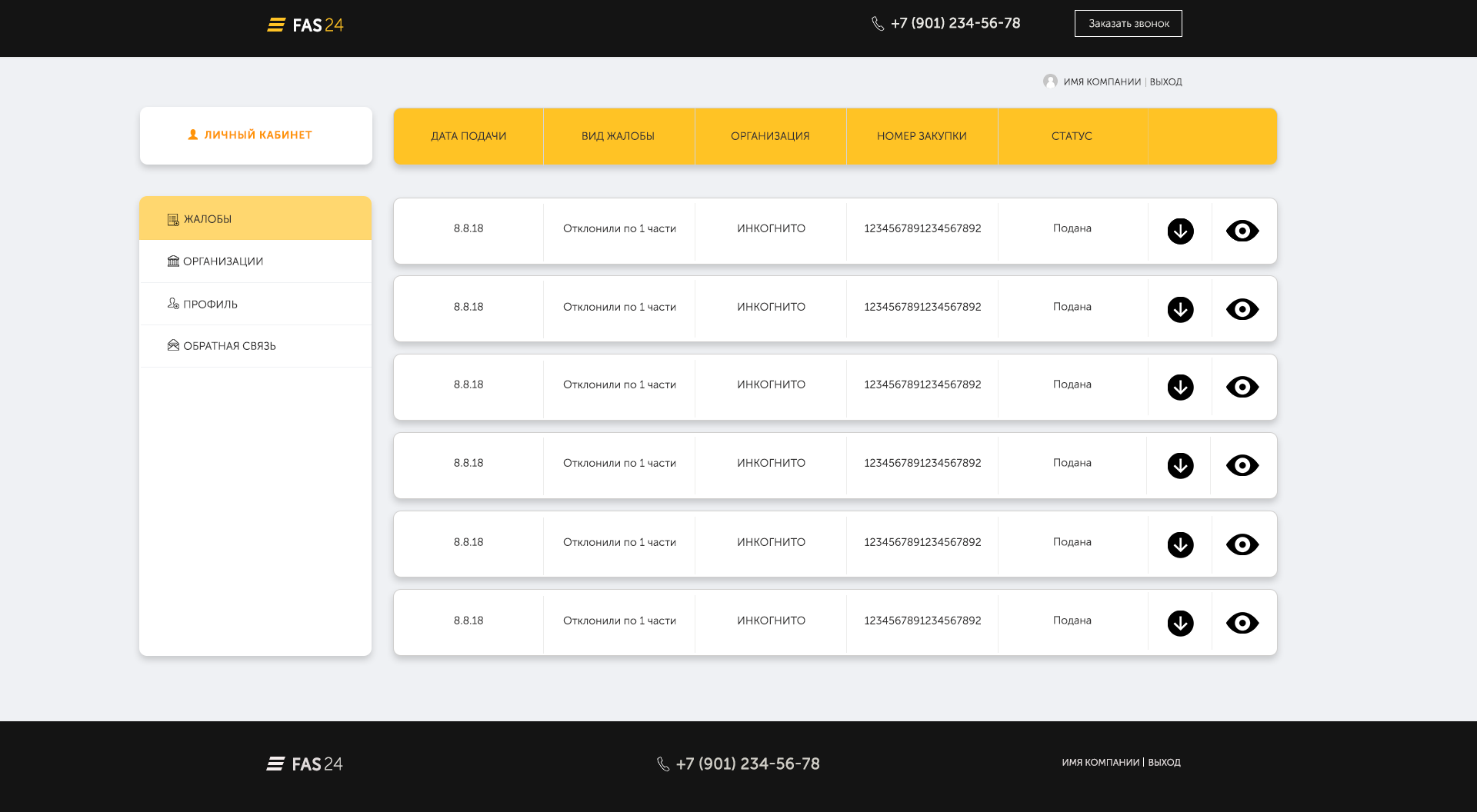1477x812 pixels.
Task: Click ИНКОГНИТО in the sixth row
Action: 771,621
